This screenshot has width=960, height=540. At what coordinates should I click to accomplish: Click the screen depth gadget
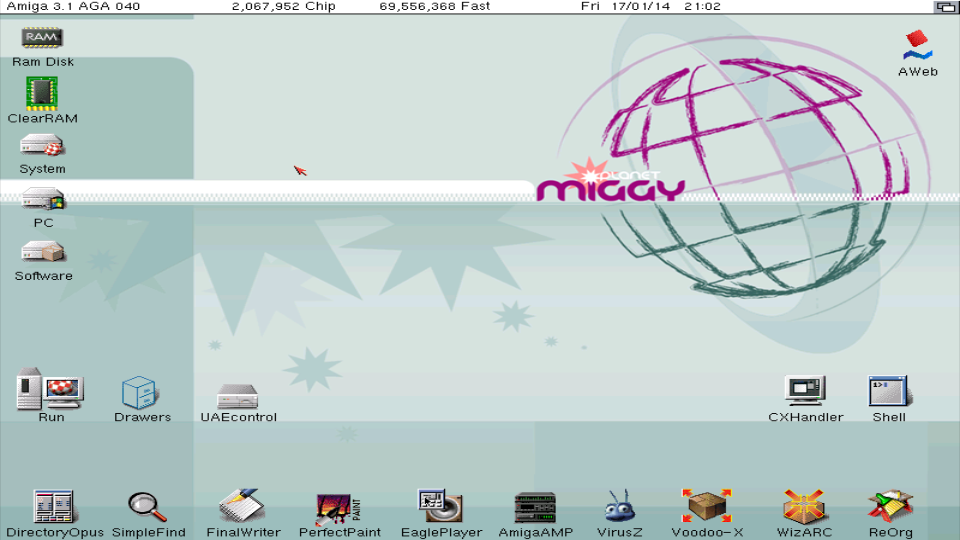(x=944, y=7)
